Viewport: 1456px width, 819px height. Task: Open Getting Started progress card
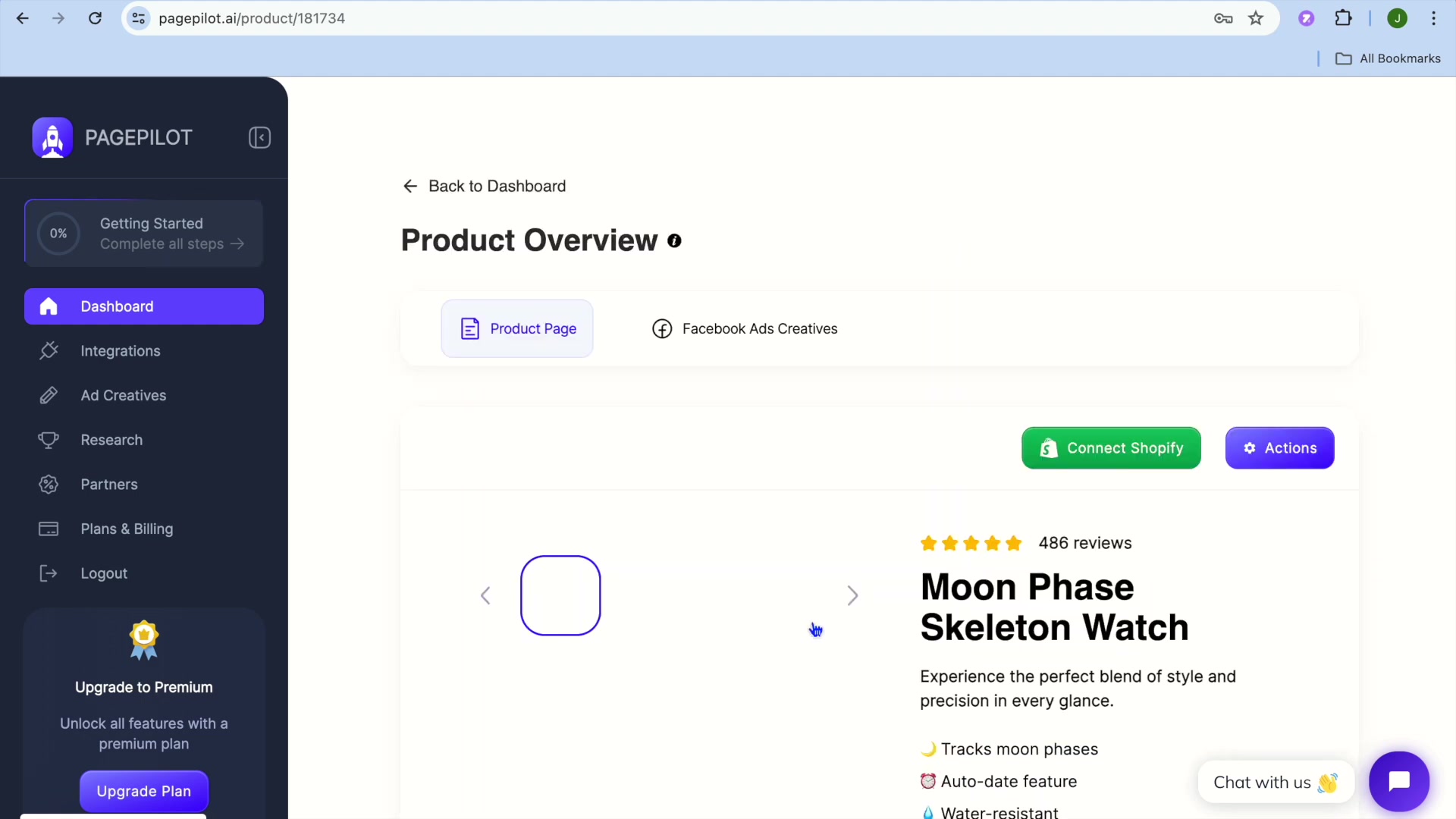(144, 234)
